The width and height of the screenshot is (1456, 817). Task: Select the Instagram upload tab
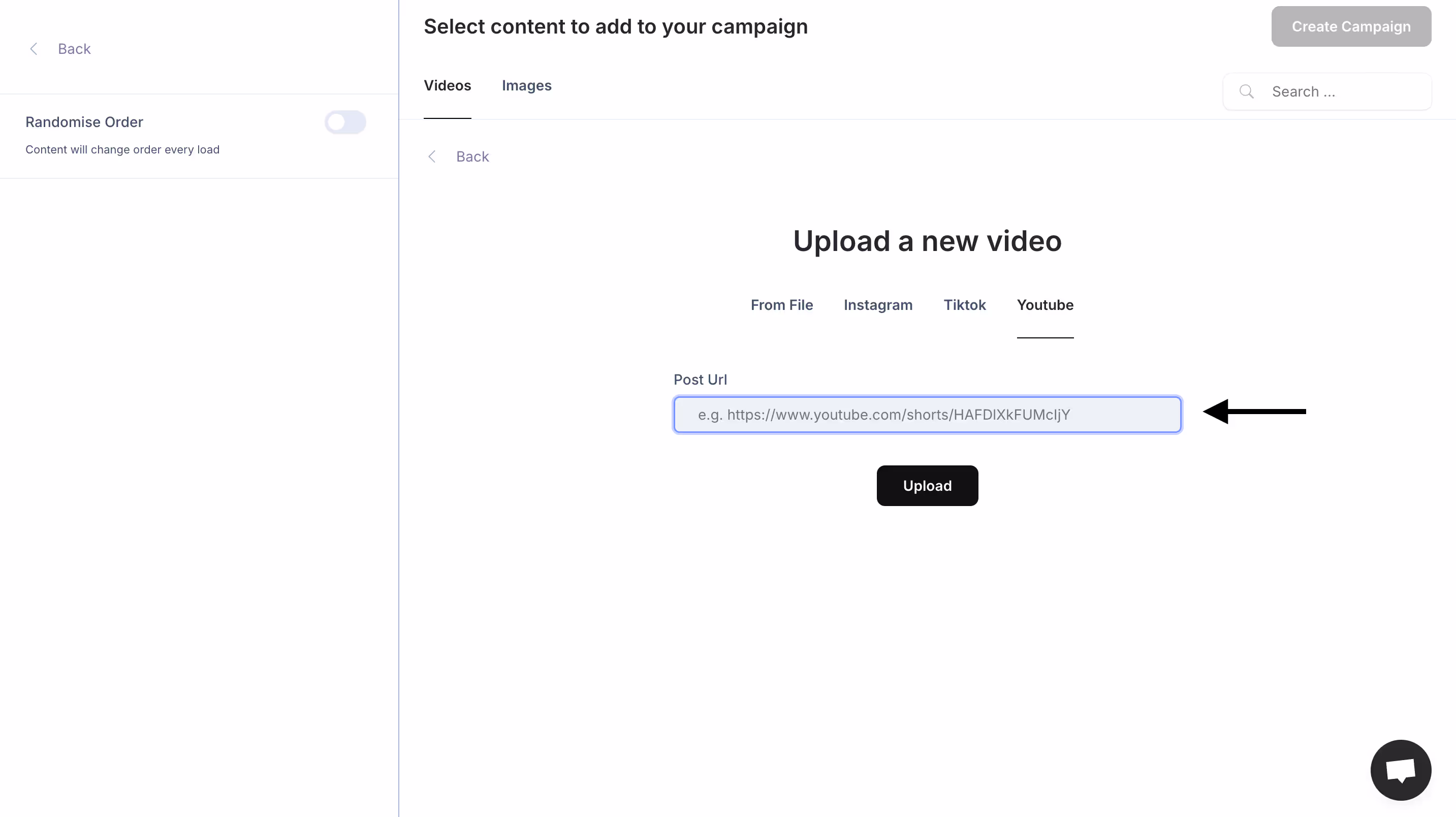point(878,305)
